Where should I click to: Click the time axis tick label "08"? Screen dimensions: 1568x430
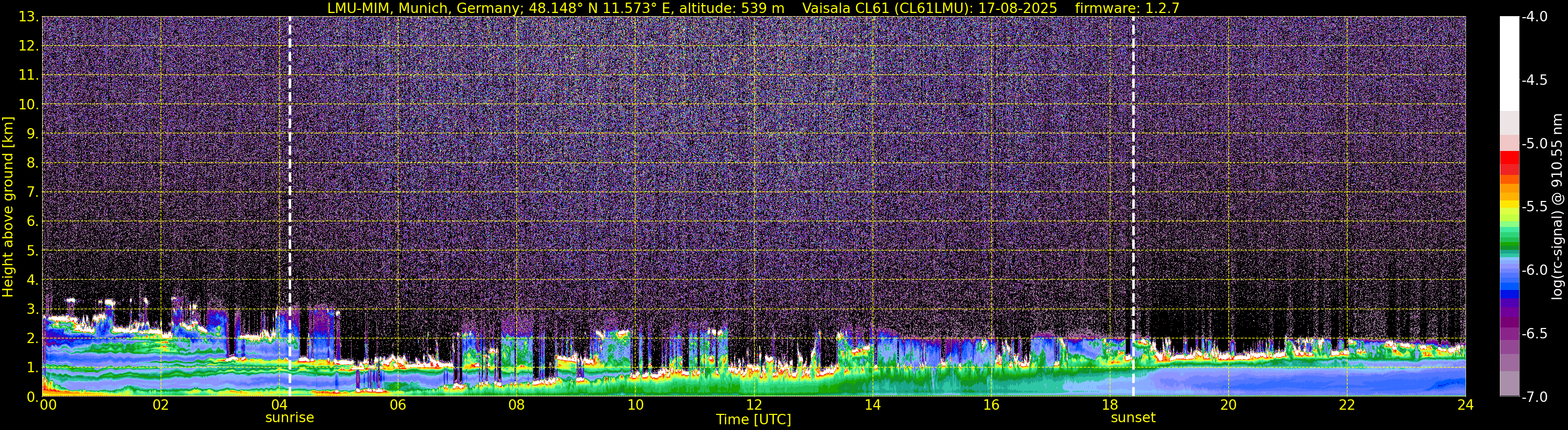click(x=517, y=405)
